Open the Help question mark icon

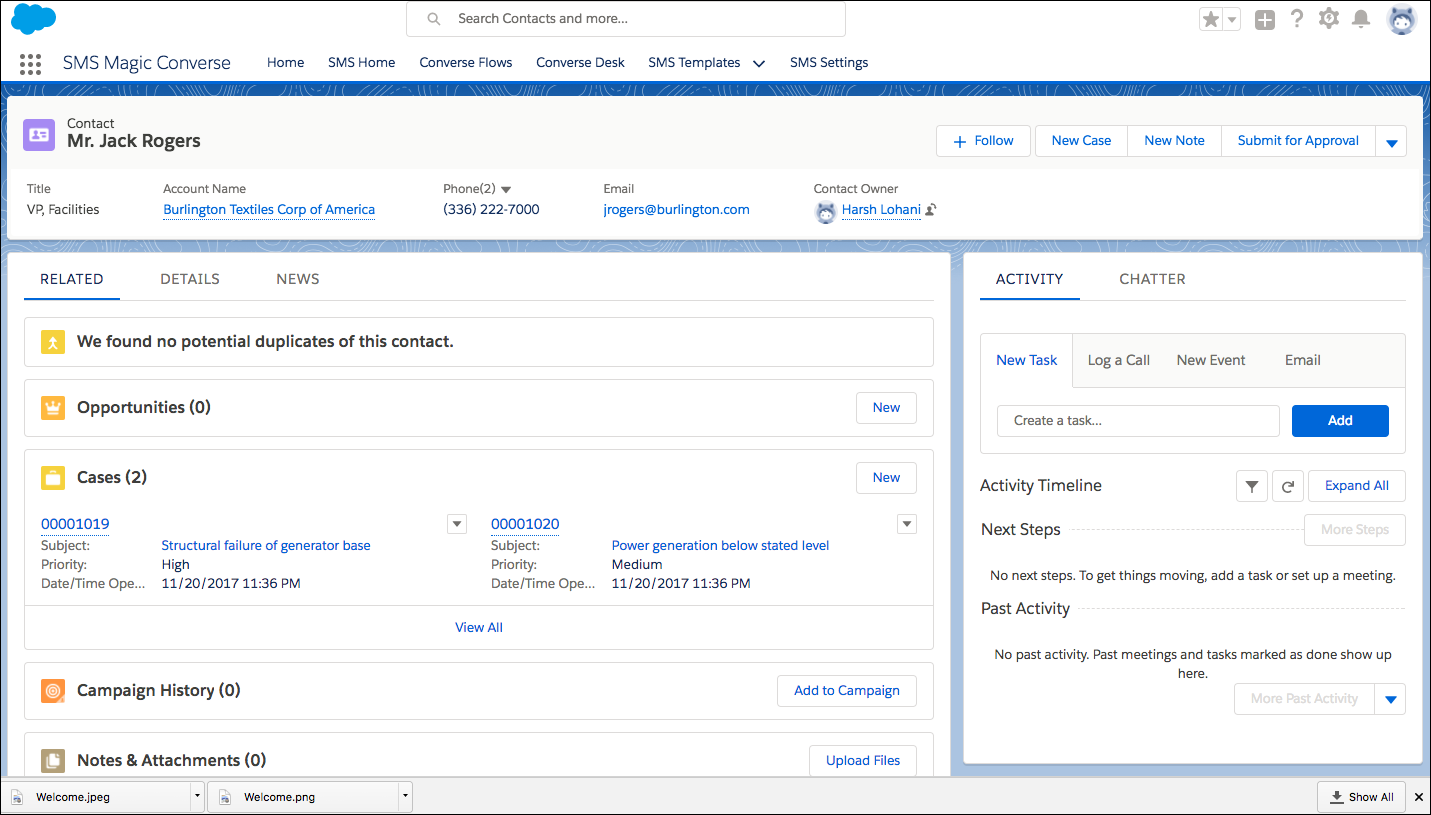(x=1297, y=19)
